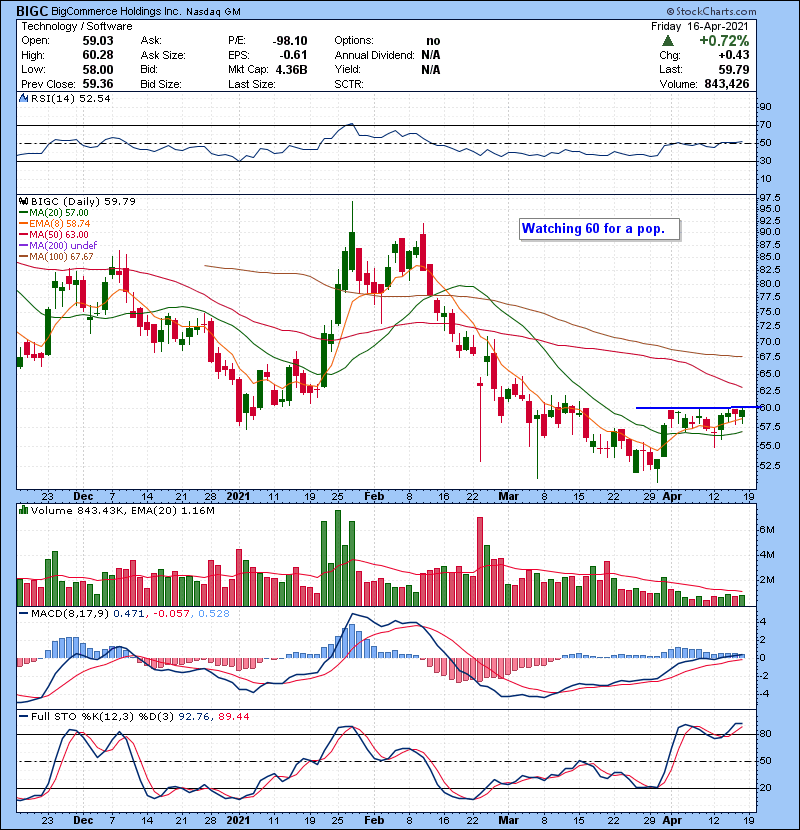Image resolution: width=800 pixels, height=830 pixels.
Task: Click the RSI(14) 52.54 indicator label
Action: coord(71,98)
